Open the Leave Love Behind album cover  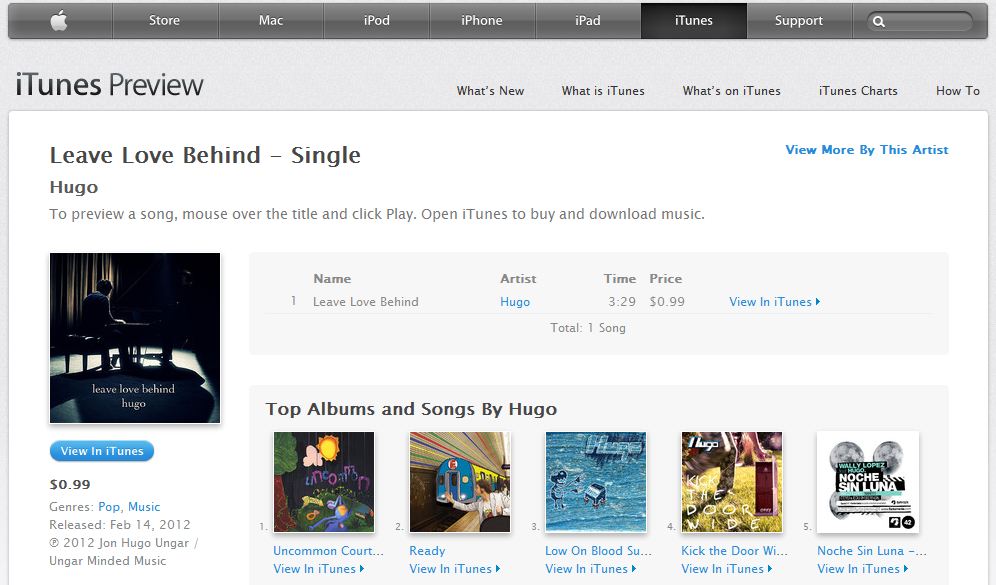point(135,338)
